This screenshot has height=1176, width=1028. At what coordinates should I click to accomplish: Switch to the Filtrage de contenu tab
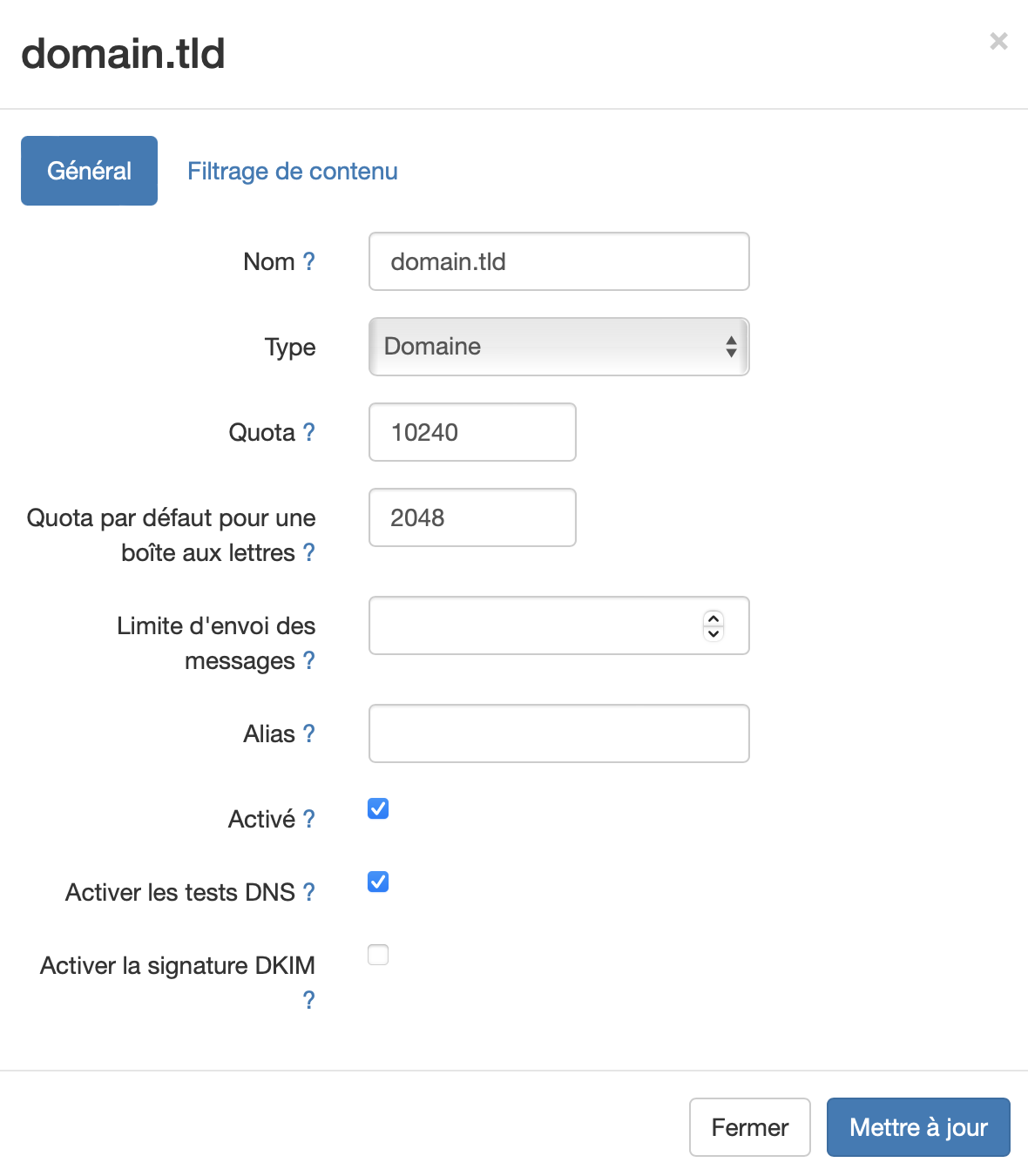pos(292,171)
